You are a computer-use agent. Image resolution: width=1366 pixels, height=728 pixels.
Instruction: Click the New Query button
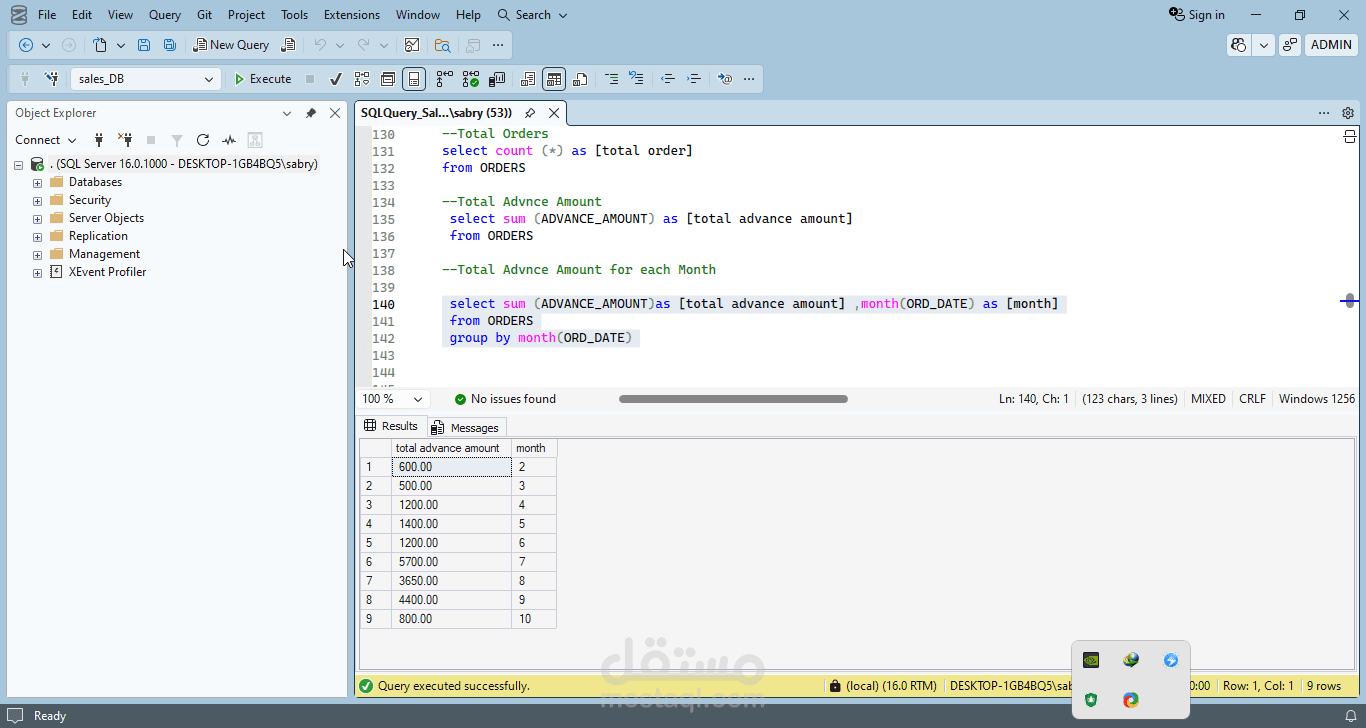231,45
